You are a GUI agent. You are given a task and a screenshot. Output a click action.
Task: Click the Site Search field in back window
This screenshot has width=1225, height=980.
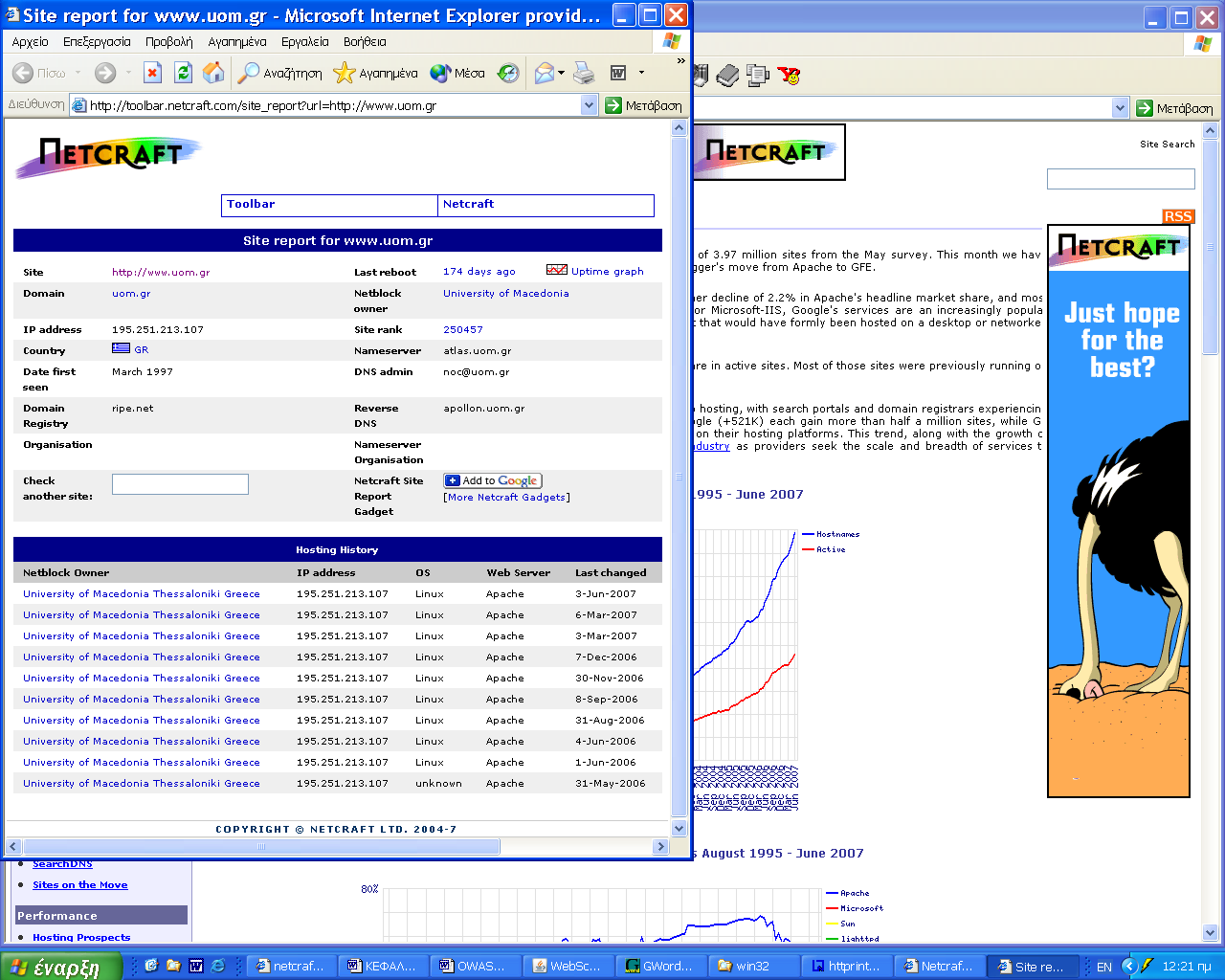coord(1121,179)
